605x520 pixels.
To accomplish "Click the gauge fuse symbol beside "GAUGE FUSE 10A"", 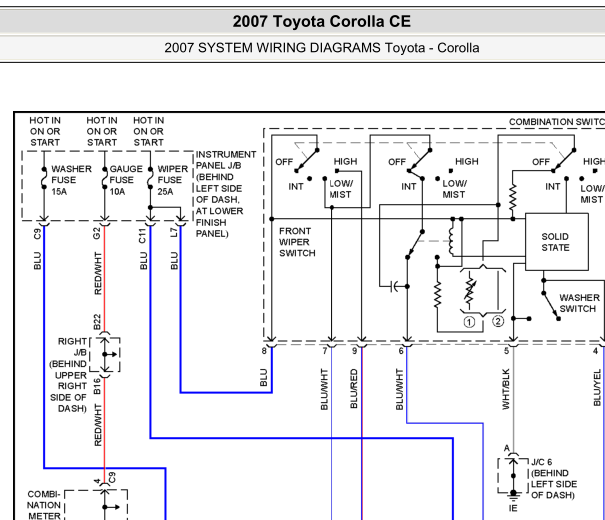I will pos(105,179).
